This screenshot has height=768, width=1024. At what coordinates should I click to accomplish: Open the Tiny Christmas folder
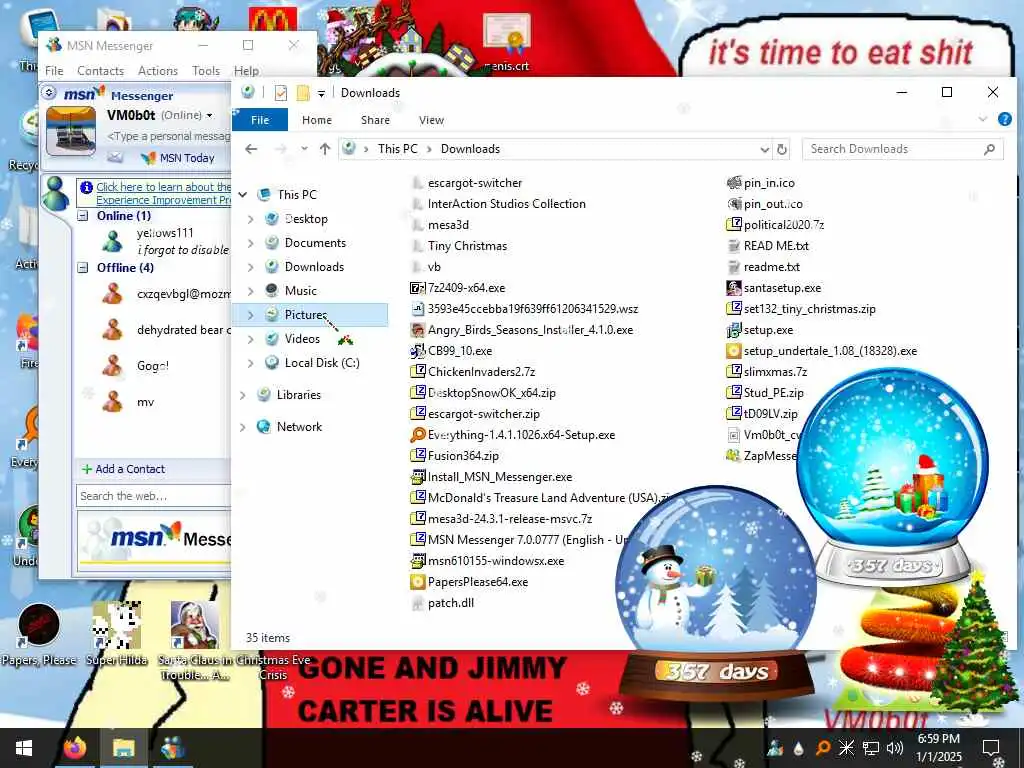(x=460, y=246)
